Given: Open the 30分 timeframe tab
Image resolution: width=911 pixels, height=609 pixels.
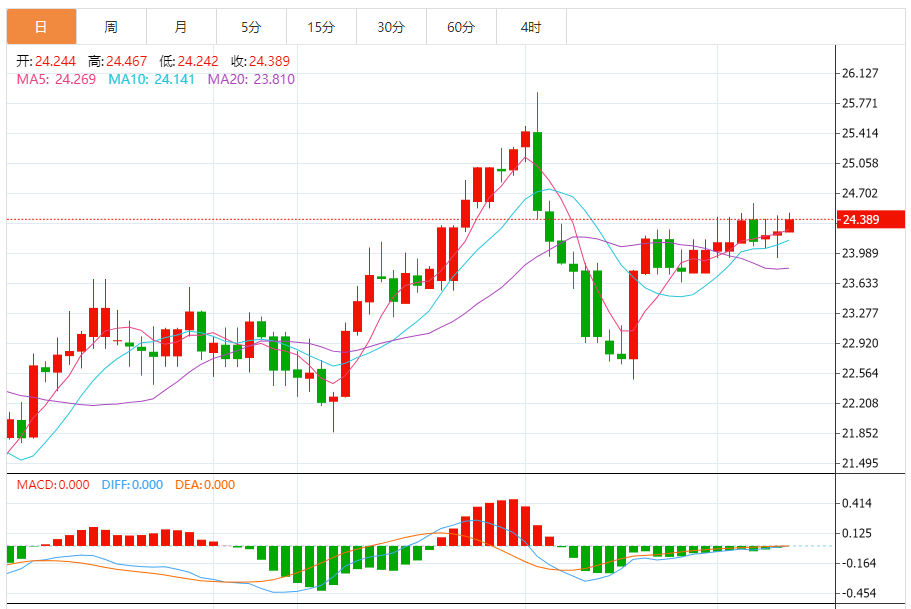Looking at the screenshot, I should [391, 27].
